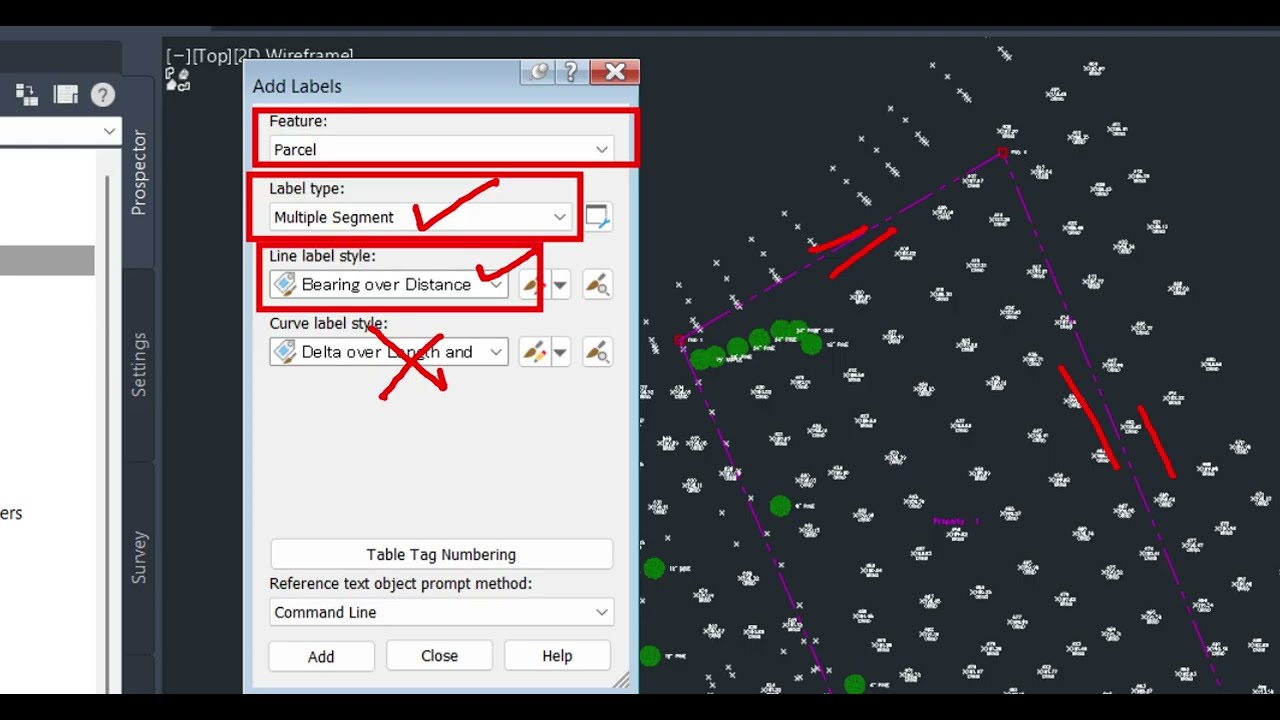Viewport: 1280px width, 720px height.
Task: Click table tag icon beside Label type
Action: pos(597,217)
